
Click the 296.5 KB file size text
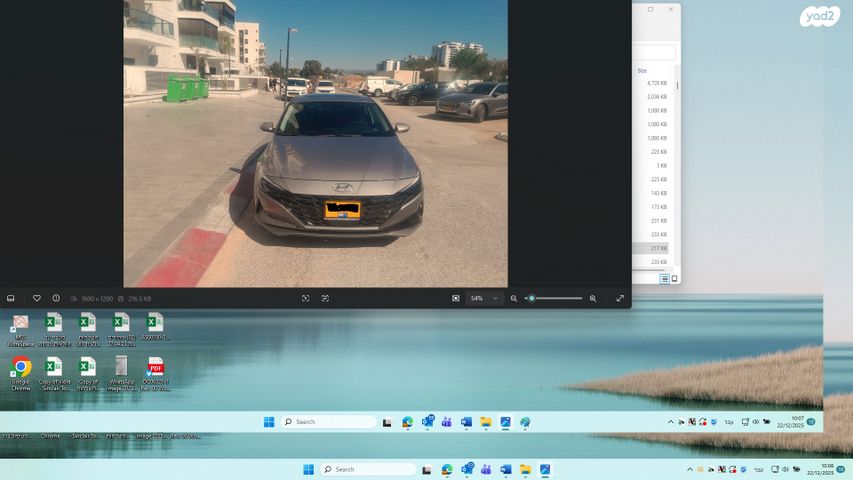point(139,299)
